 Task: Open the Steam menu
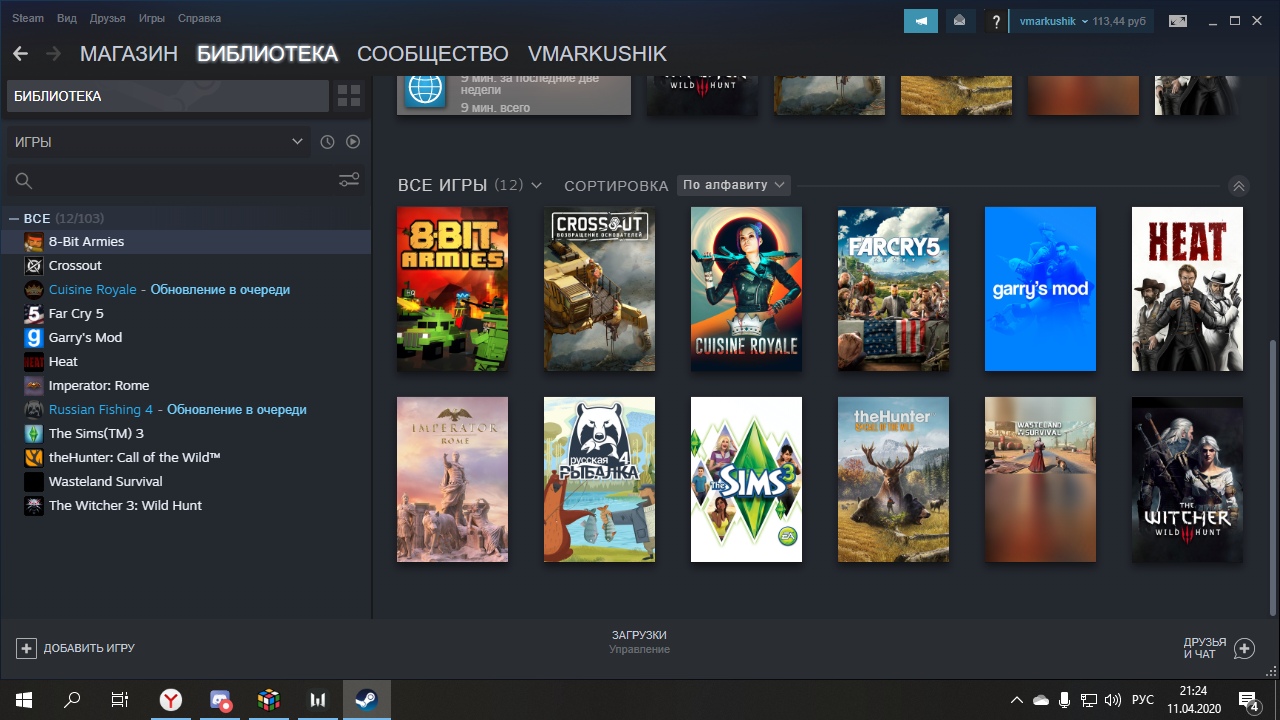coord(28,18)
